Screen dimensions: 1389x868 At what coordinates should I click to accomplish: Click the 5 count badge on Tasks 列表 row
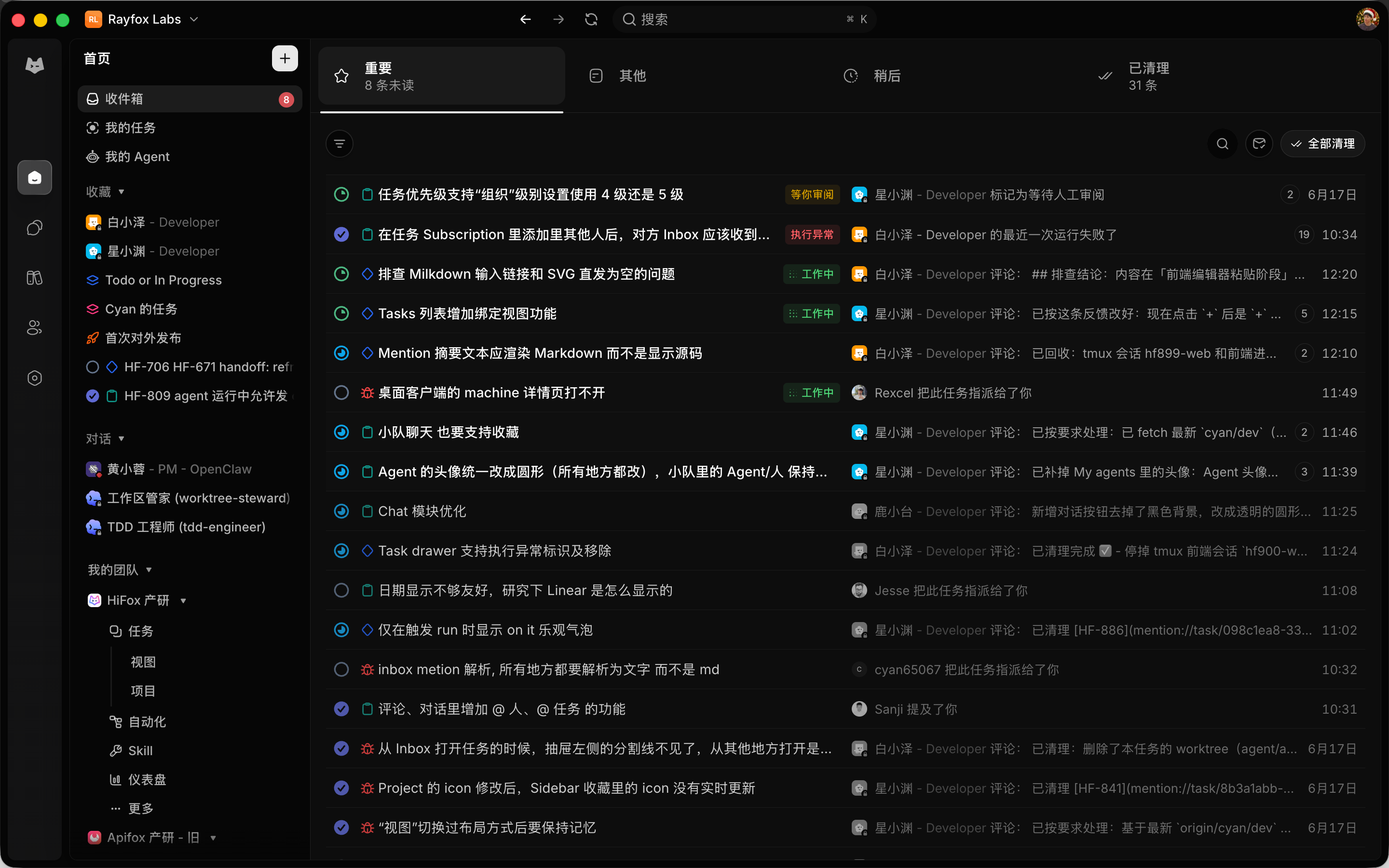(x=1304, y=313)
